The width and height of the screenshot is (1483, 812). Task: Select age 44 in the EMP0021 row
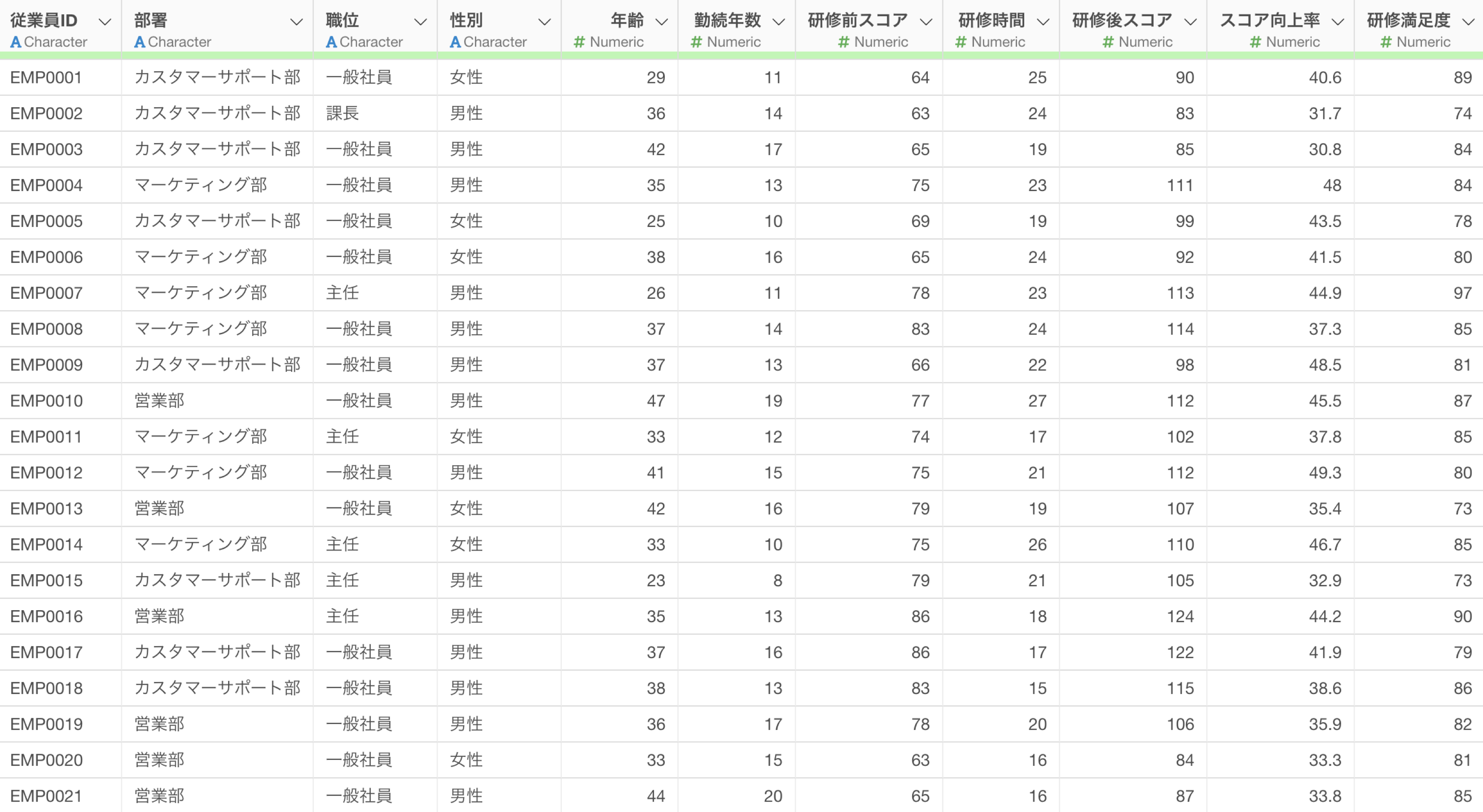pyautogui.click(x=619, y=796)
